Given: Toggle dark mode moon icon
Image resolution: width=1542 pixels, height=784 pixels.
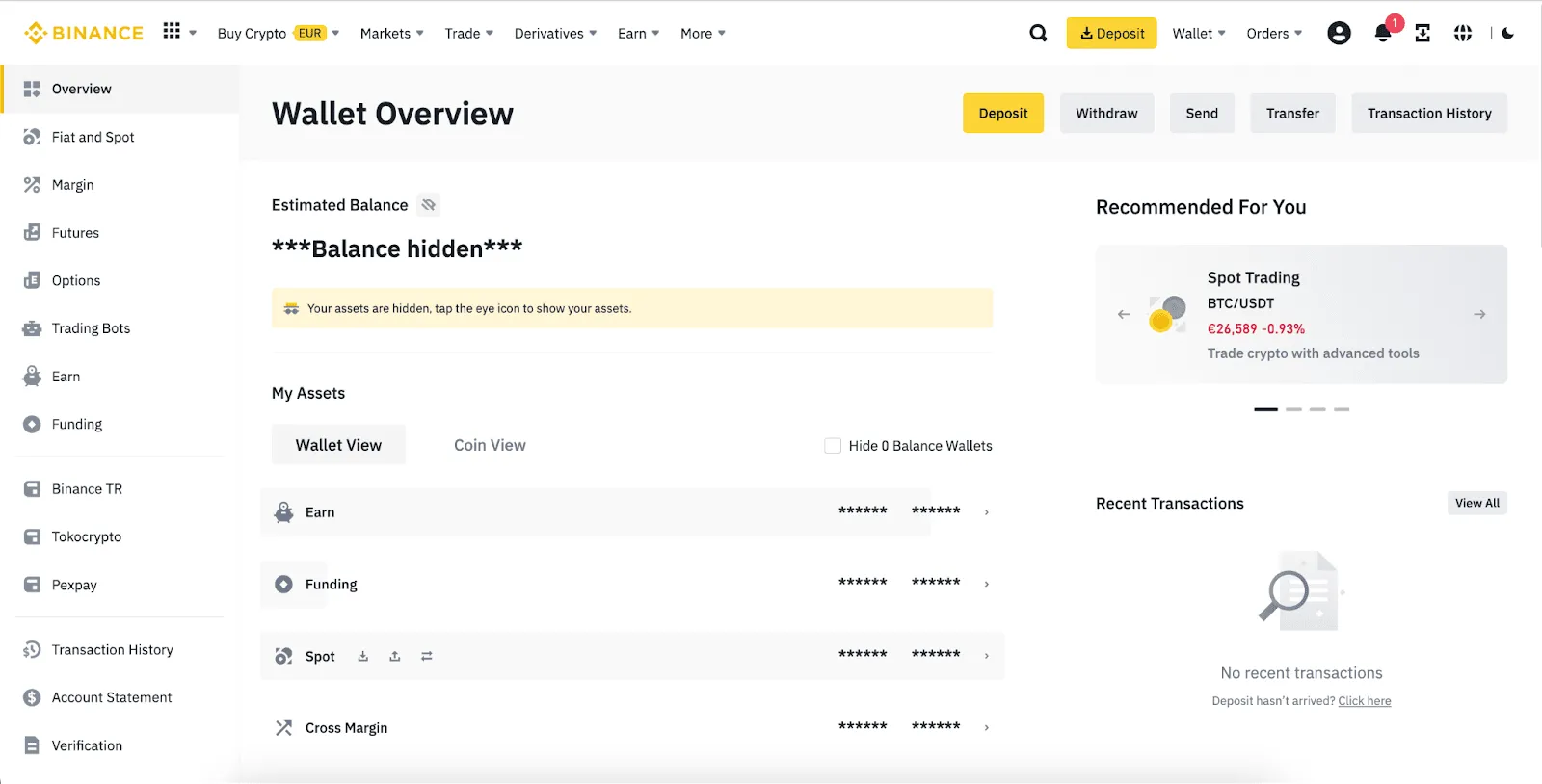Looking at the screenshot, I should click(1508, 34).
